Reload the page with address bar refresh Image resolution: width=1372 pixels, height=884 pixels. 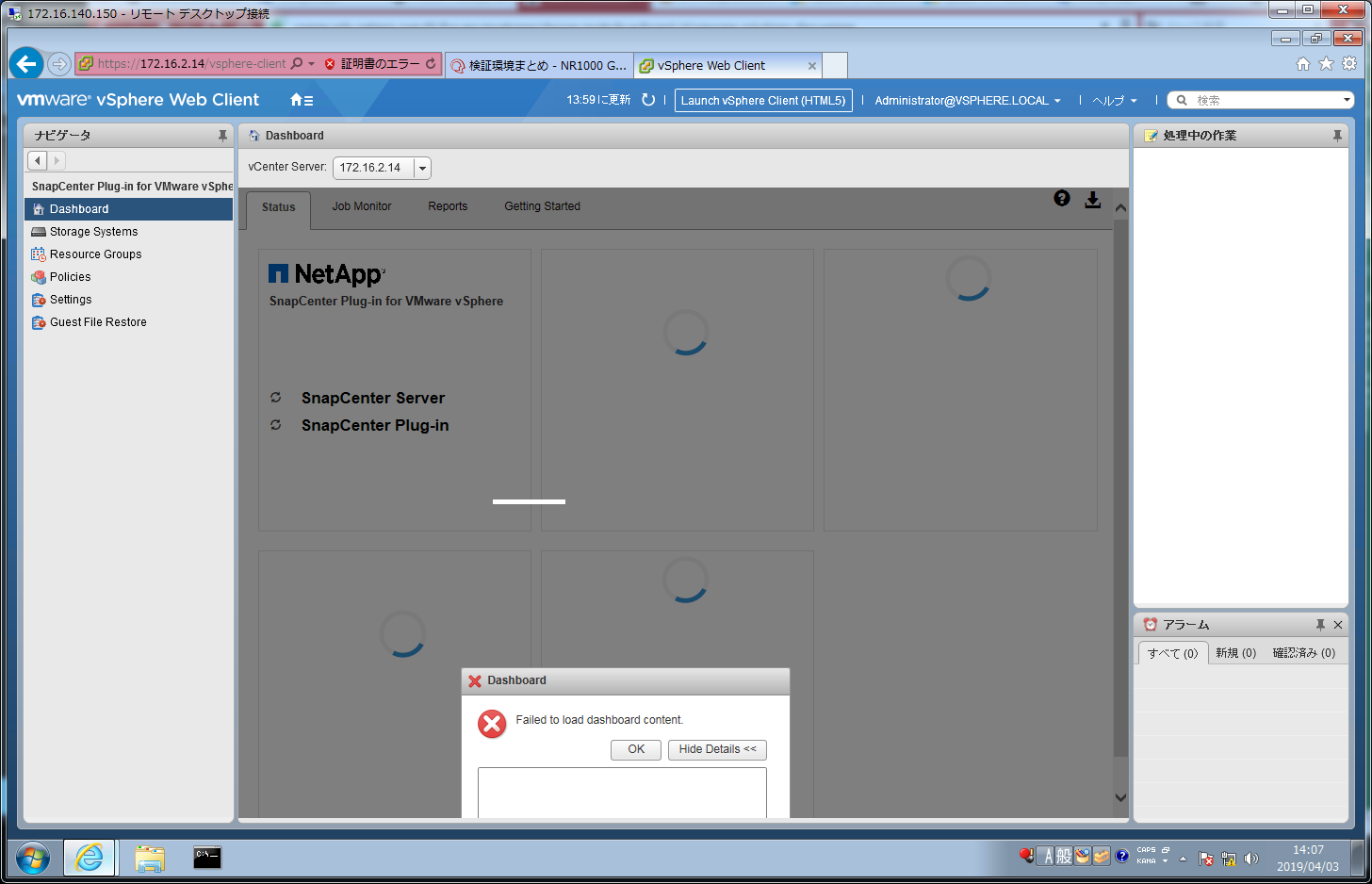pyautogui.click(x=431, y=64)
